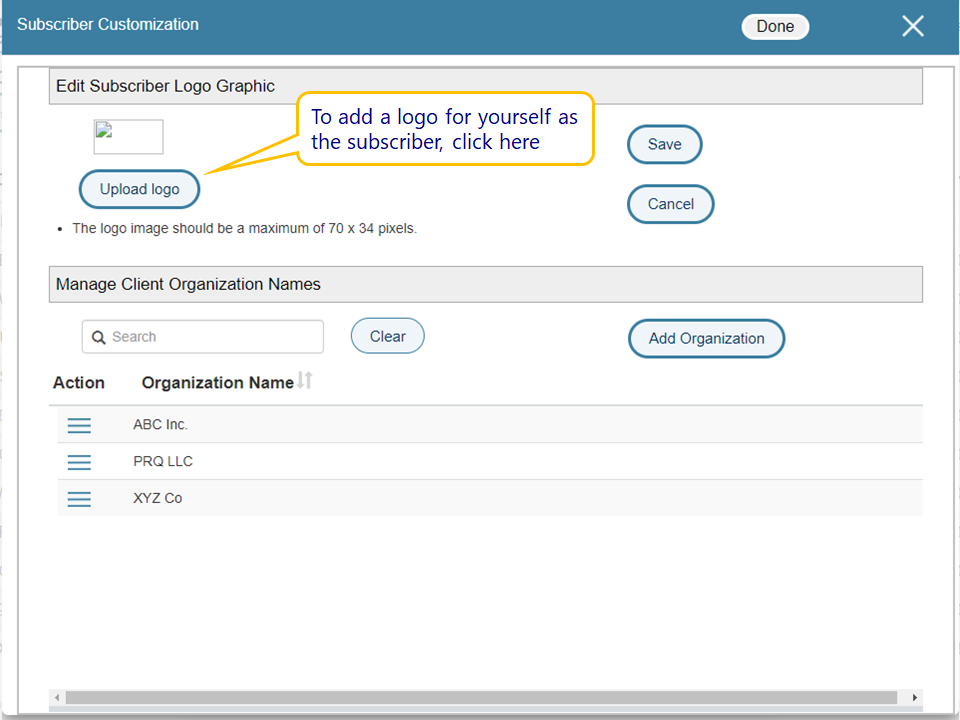Sort by Organization Name column arrows

point(306,381)
